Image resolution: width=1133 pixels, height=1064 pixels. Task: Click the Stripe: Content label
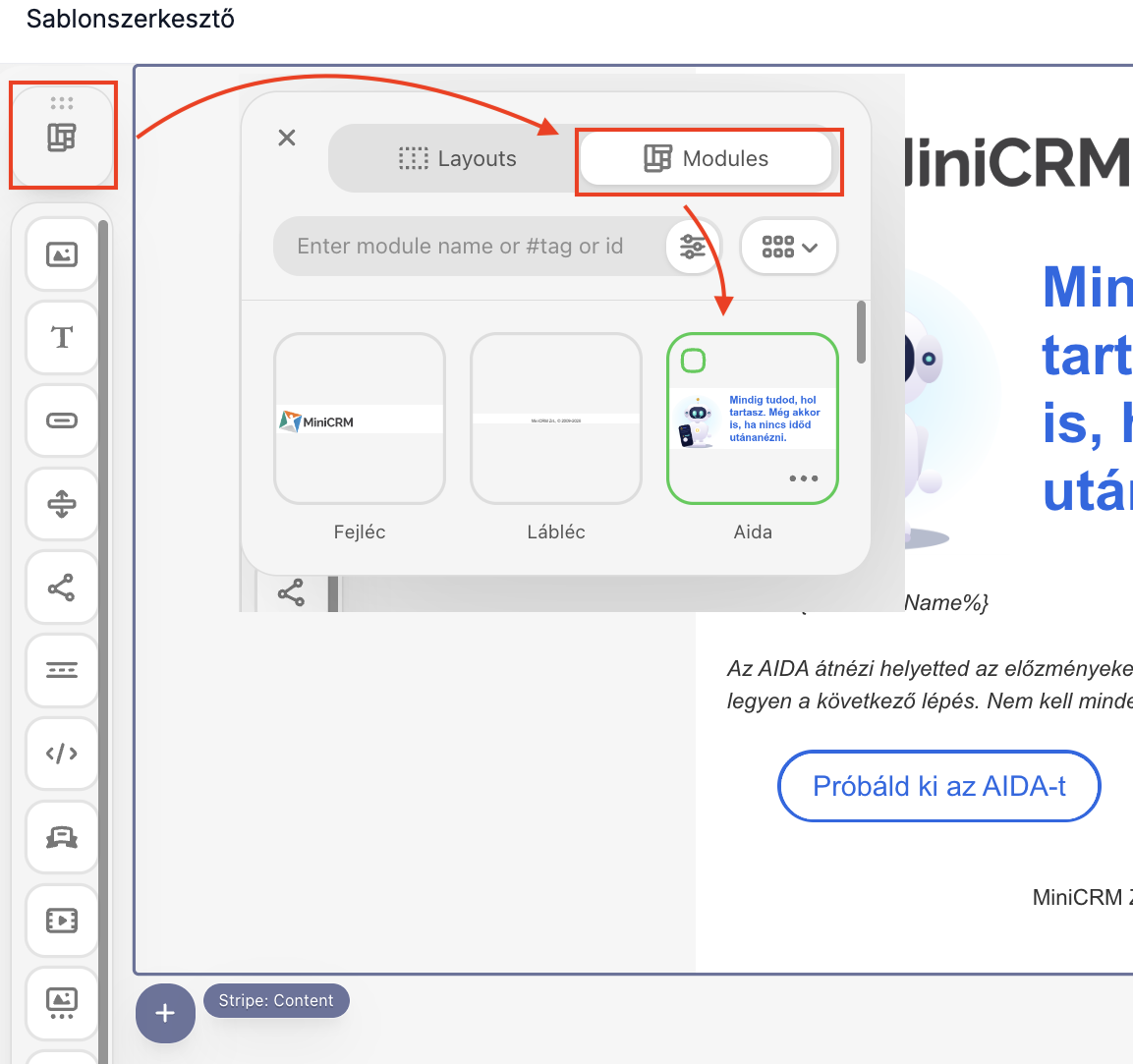(x=276, y=1000)
